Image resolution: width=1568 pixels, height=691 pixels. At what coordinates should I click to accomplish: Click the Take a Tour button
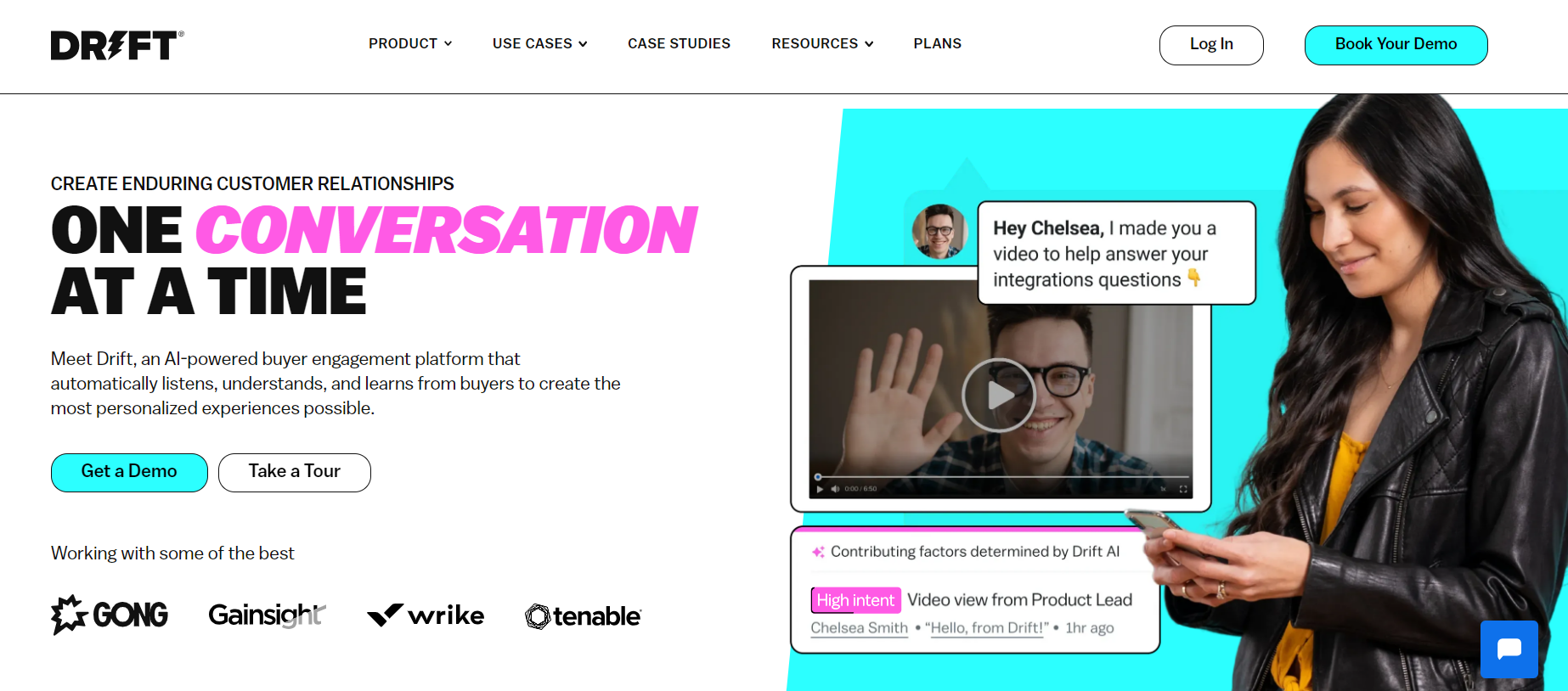pyautogui.click(x=295, y=472)
